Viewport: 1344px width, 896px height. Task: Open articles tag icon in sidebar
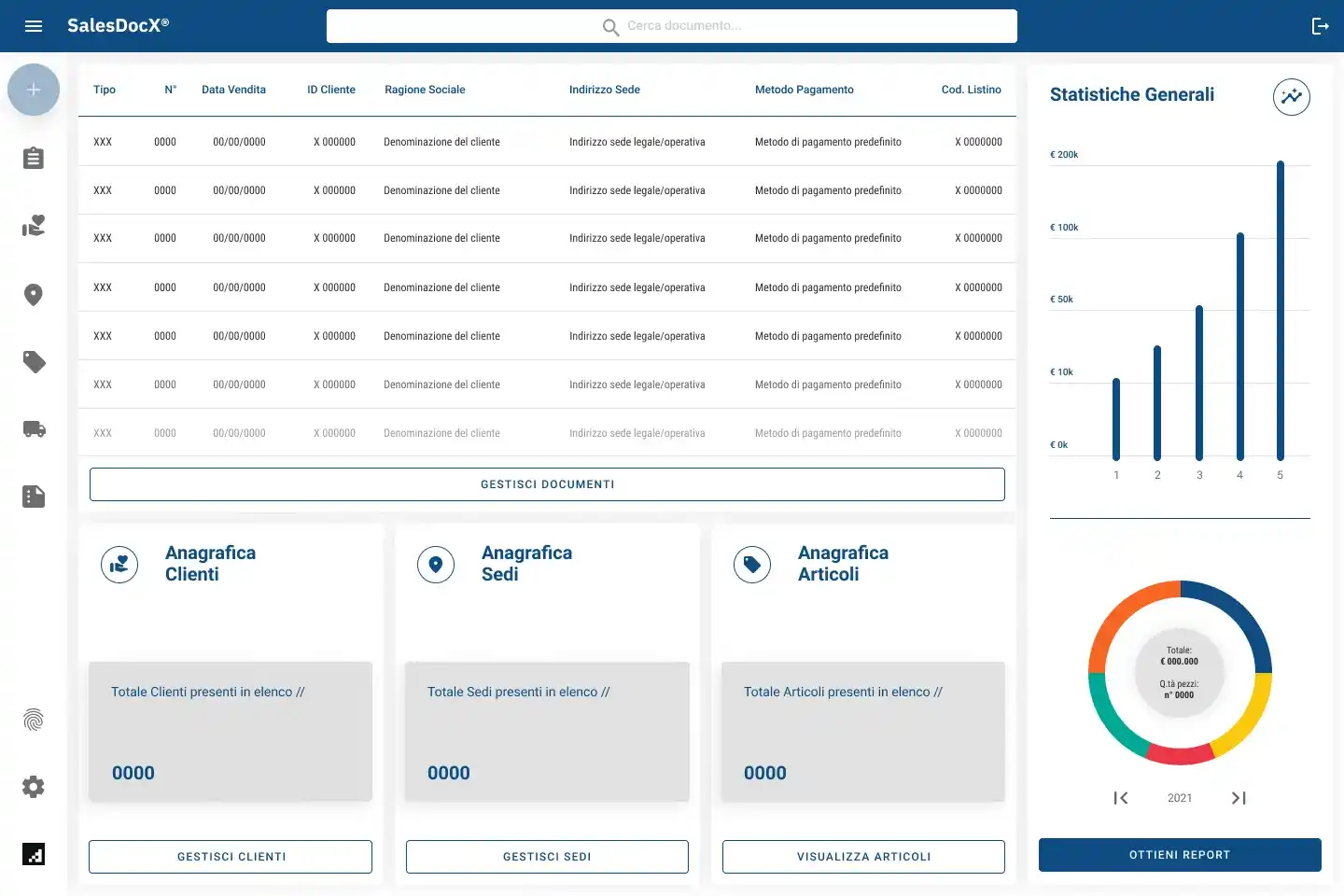click(34, 362)
